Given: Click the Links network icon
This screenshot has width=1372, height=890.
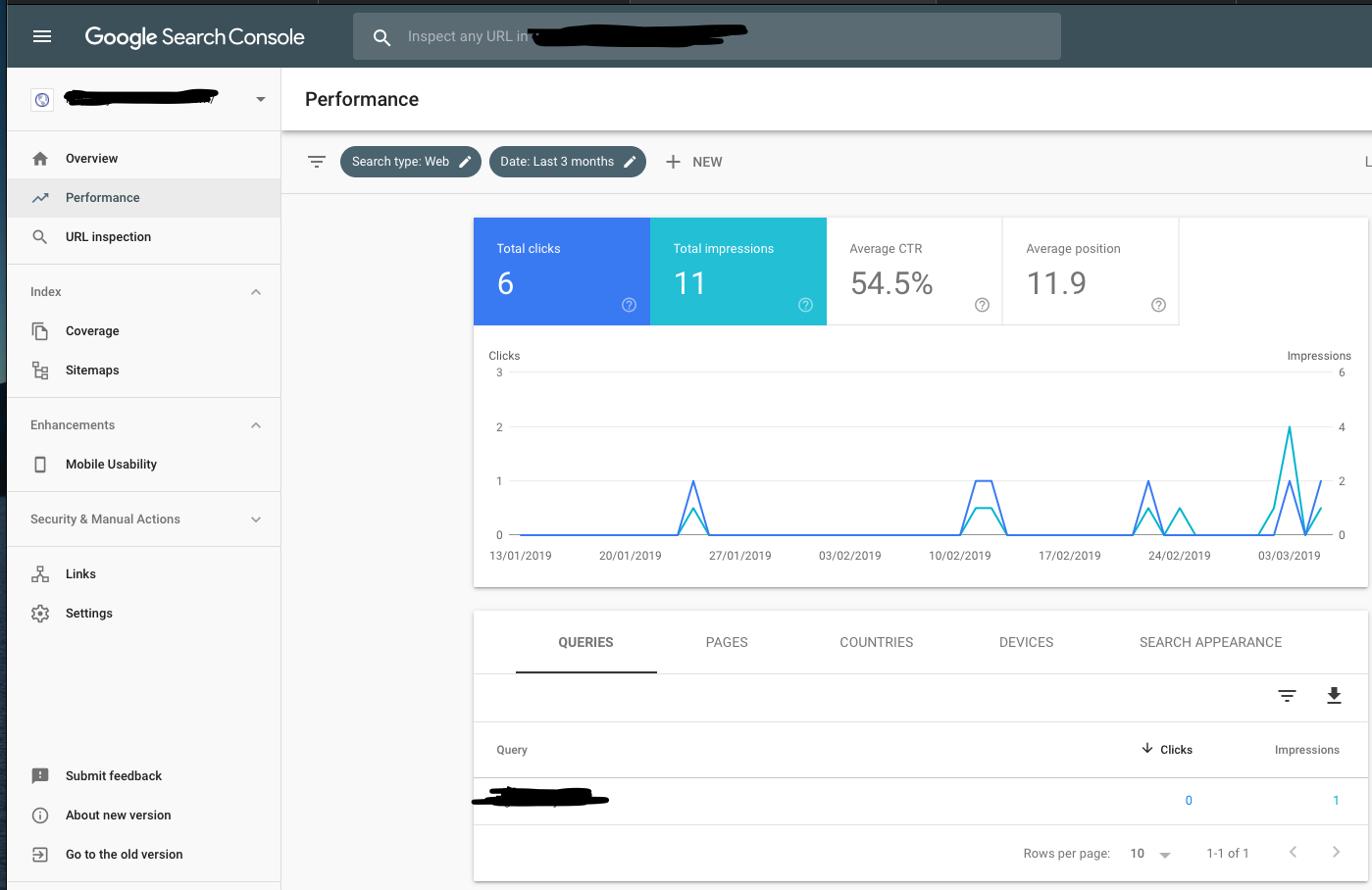Looking at the screenshot, I should pyautogui.click(x=40, y=574).
